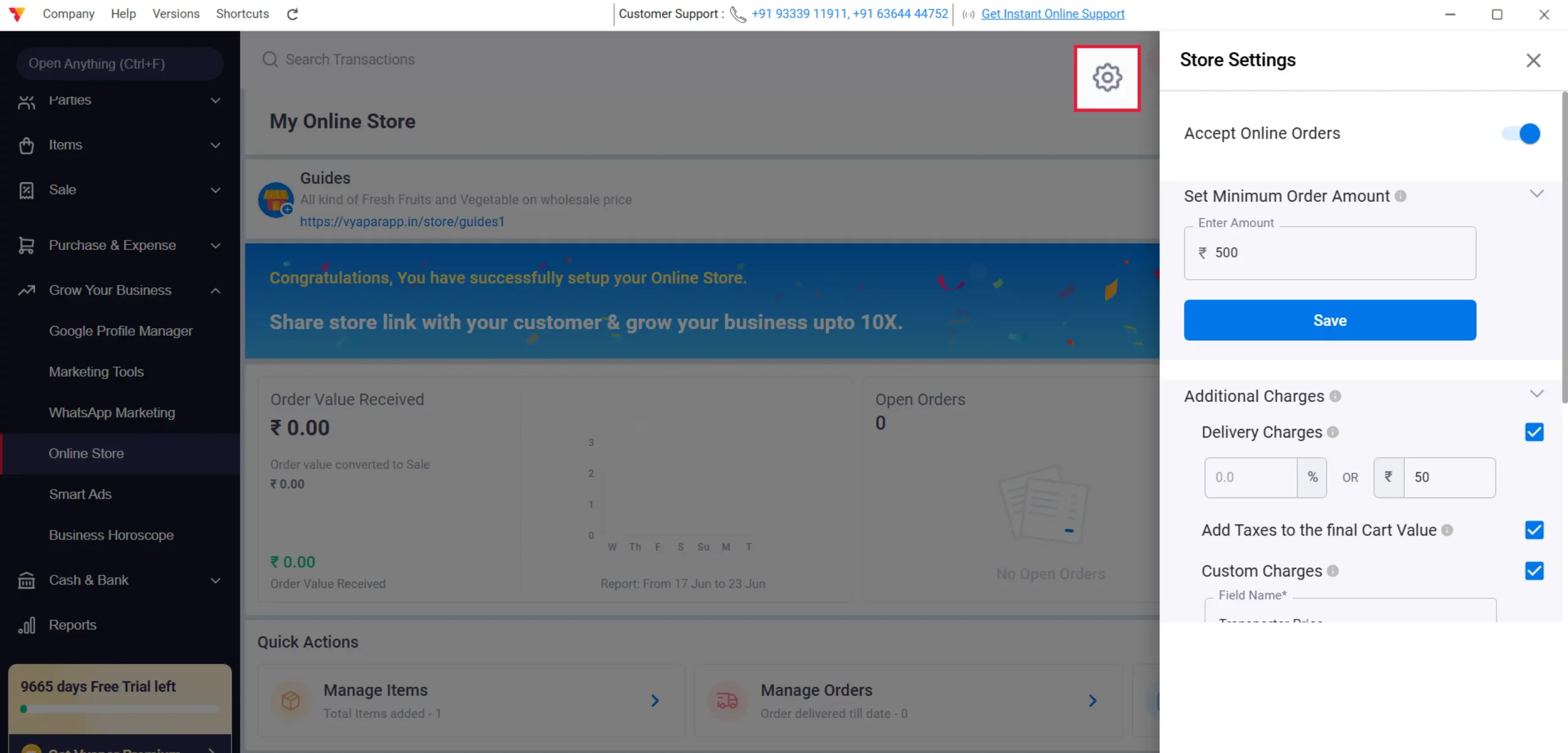Click the Purchase & Expense cart icon
The height and width of the screenshot is (753, 1568).
(26, 246)
